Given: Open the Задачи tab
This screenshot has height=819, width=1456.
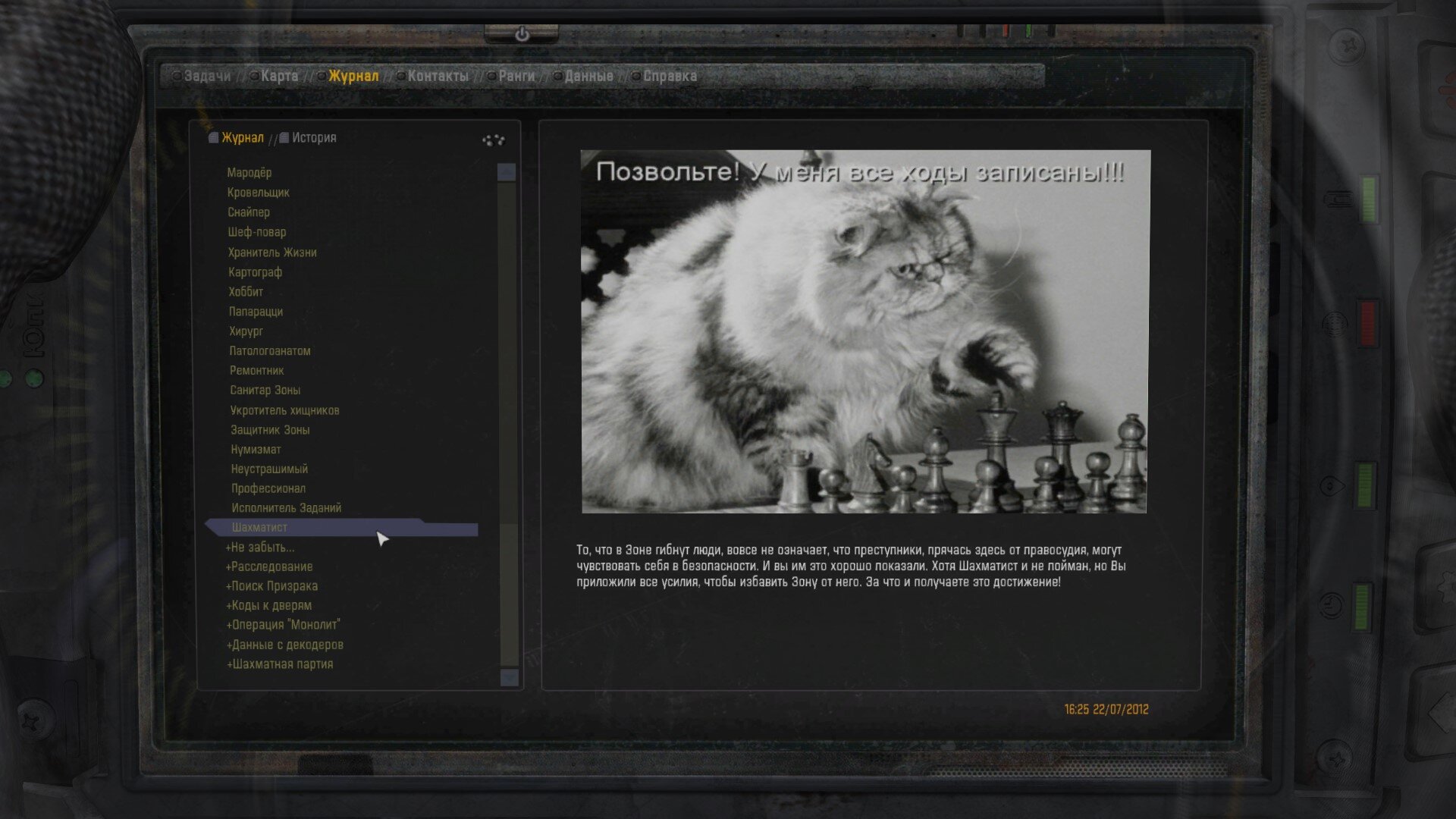Looking at the screenshot, I should [x=206, y=76].
